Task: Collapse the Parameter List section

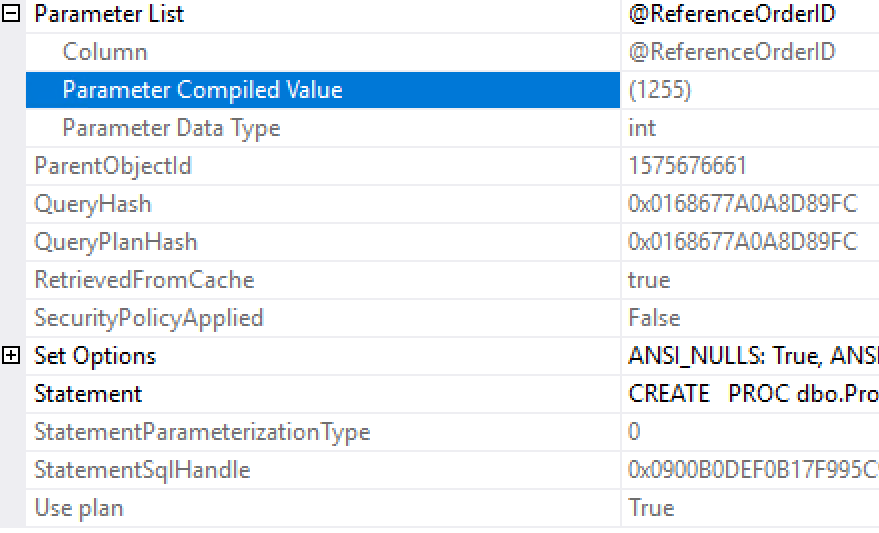Action: [x=11, y=13]
